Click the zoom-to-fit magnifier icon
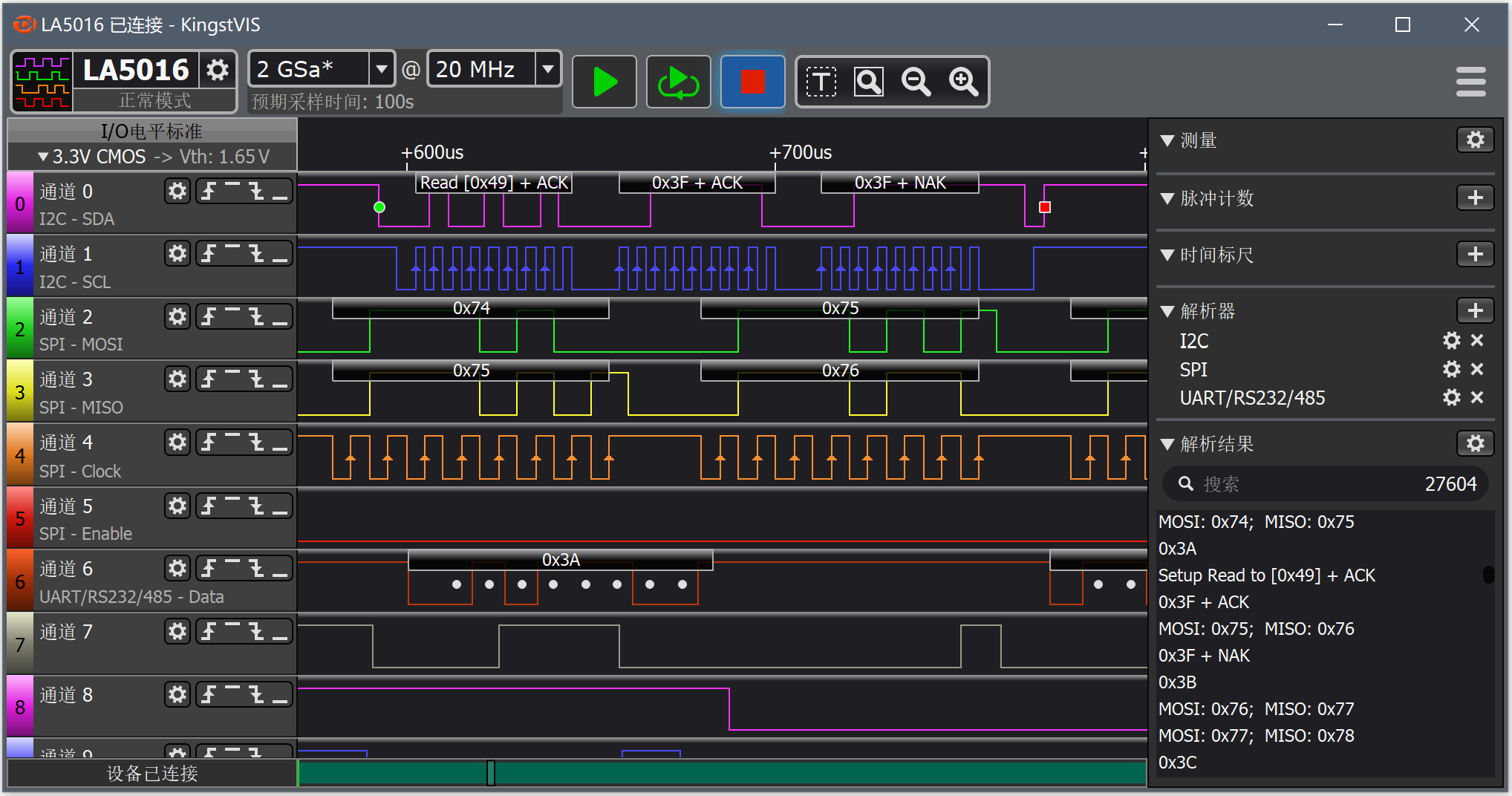This screenshot has width=1512, height=796. 869,82
